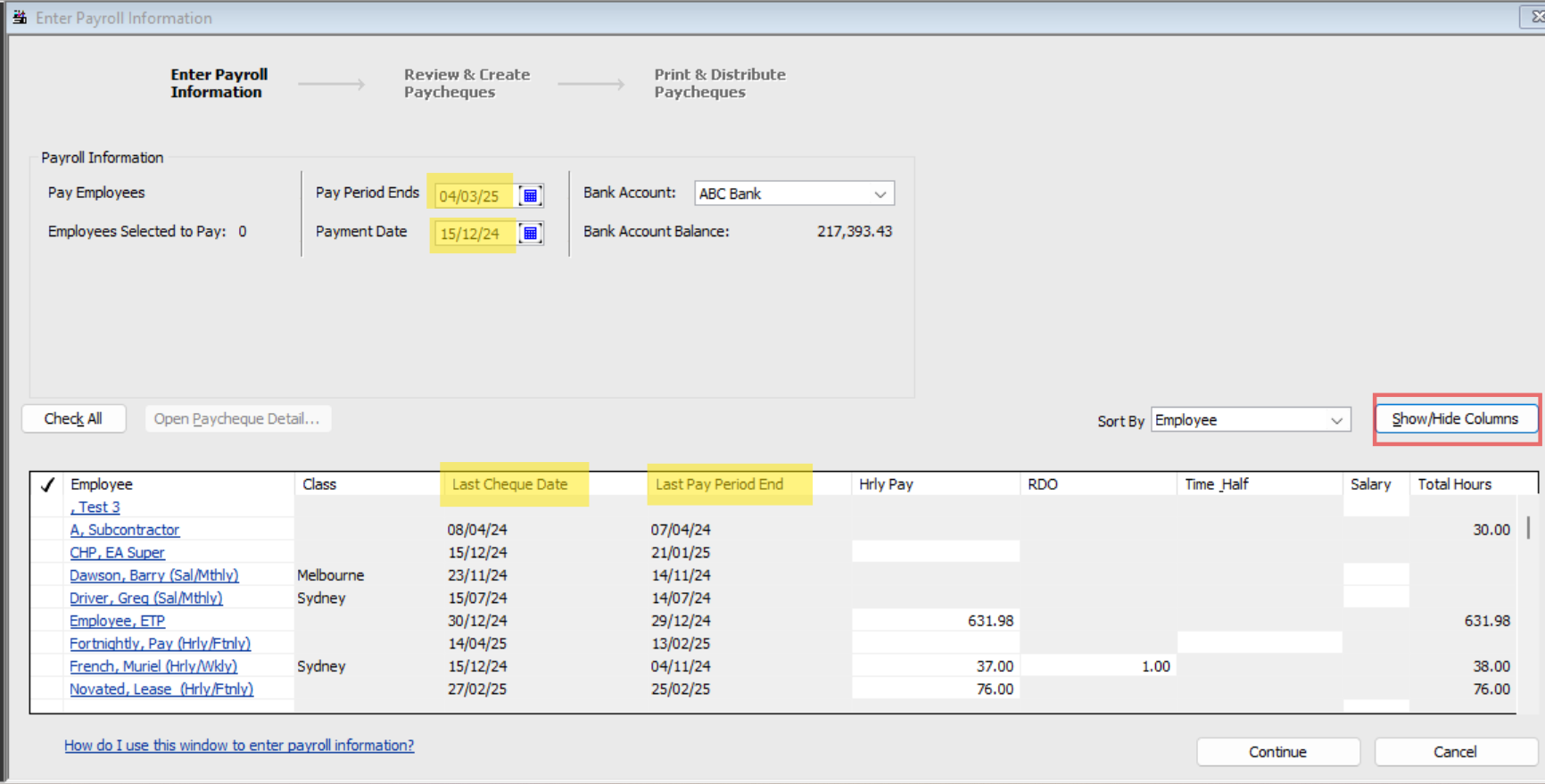Open Driver, Greg (Sal/Mthly) link
The height and width of the screenshot is (784, 1545).
click(146, 598)
